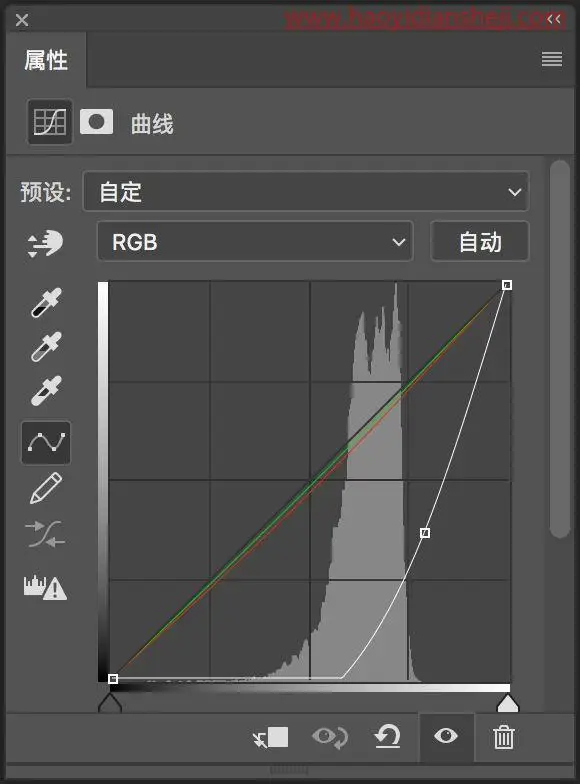
Task: Click the 自动 auto button
Action: (480, 242)
